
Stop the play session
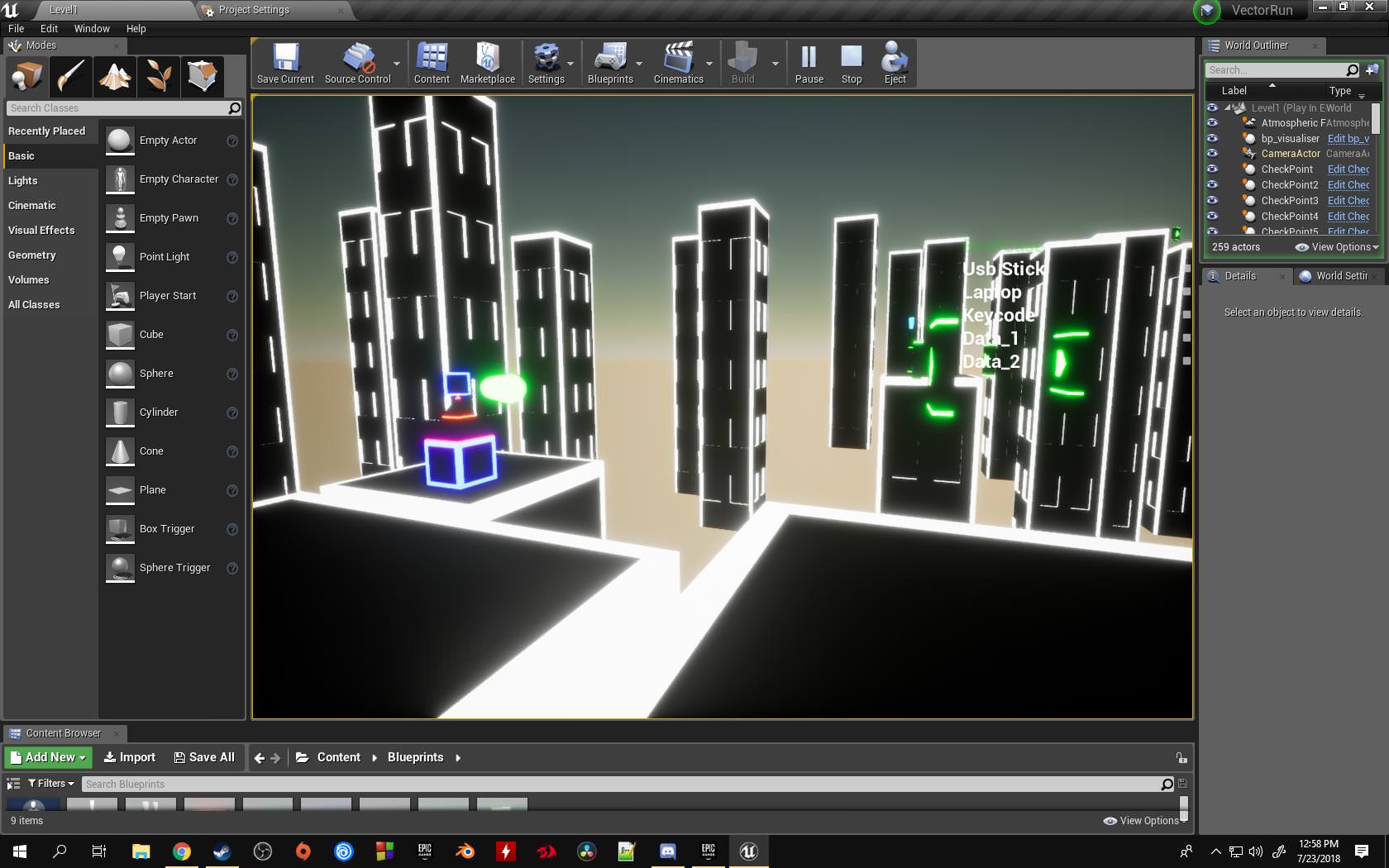coord(852,64)
